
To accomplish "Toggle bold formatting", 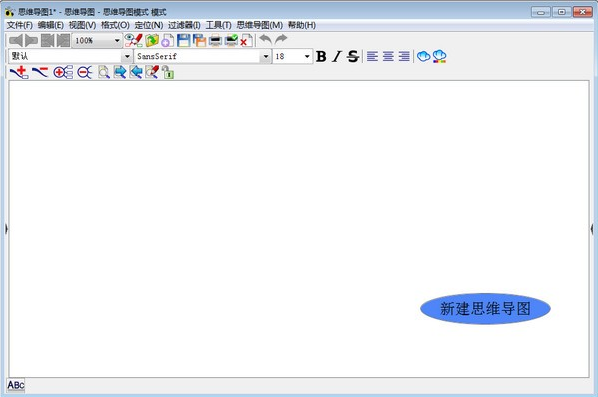I will (321, 56).
